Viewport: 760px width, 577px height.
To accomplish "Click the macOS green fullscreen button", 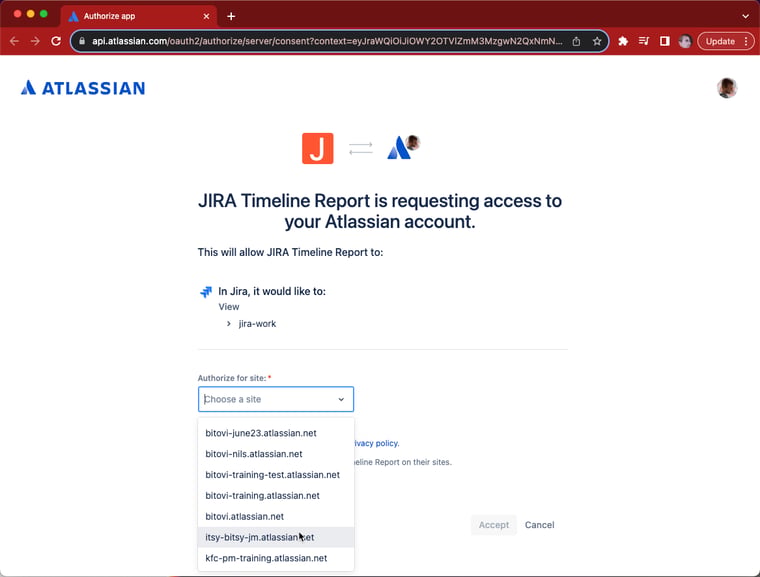I will pos(44,14).
